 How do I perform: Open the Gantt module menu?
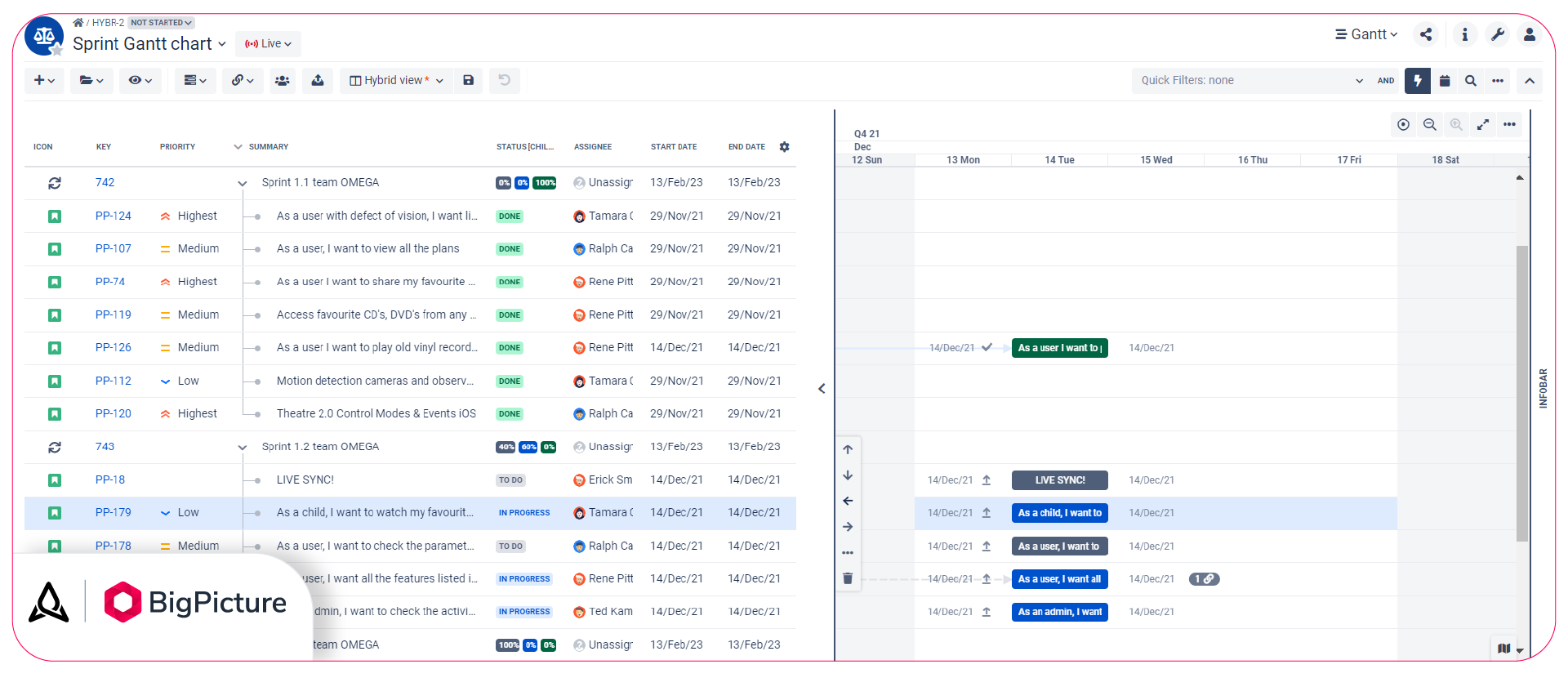click(x=1366, y=34)
